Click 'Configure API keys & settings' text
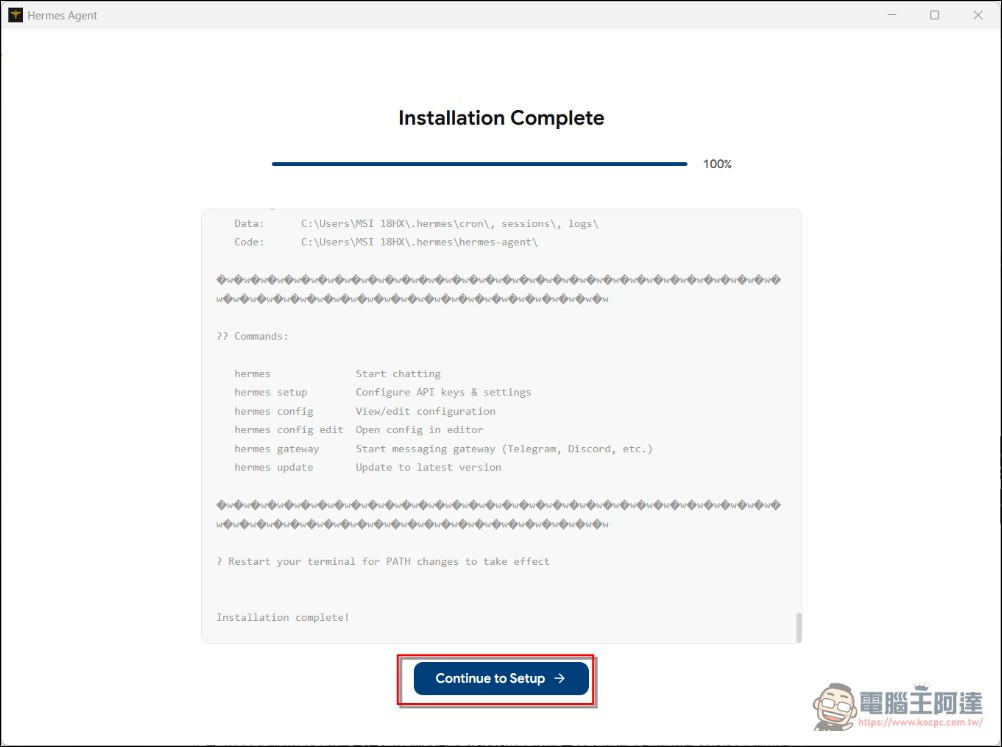The height and width of the screenshot is (747, 1002). (x=443, y=392)
